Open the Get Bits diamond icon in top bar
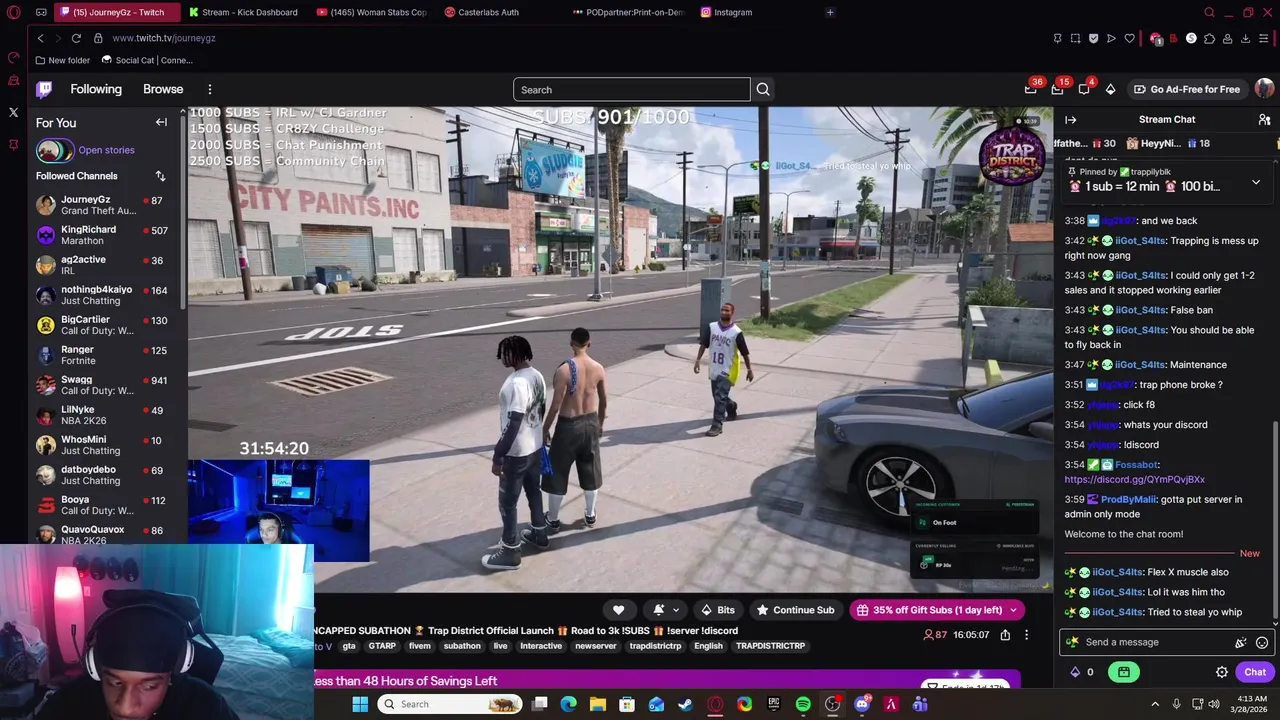Screen dimensions: 1280x720 [x=1110, y=89]
